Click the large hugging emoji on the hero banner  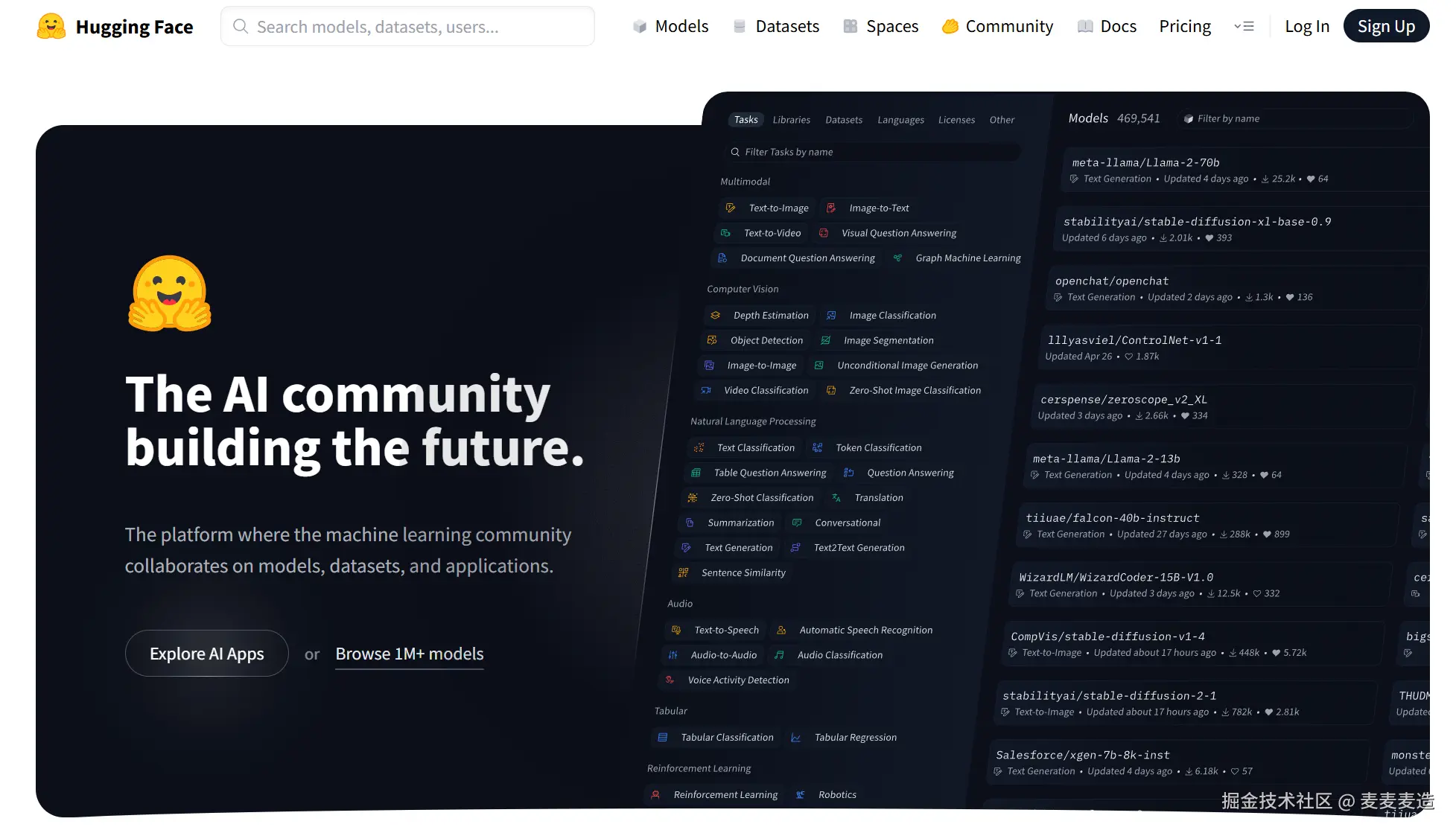pyautogui.click(x=170, y=293)
